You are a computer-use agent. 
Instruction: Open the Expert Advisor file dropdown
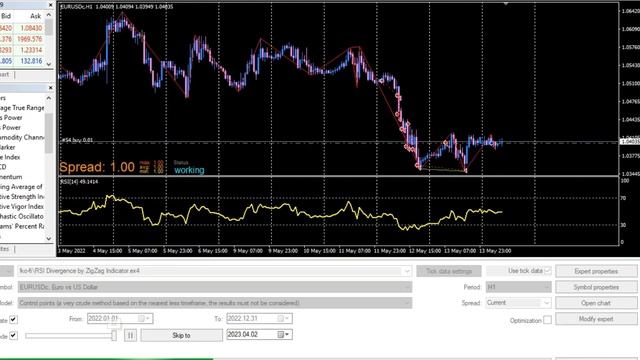click(x=407, y=271)
